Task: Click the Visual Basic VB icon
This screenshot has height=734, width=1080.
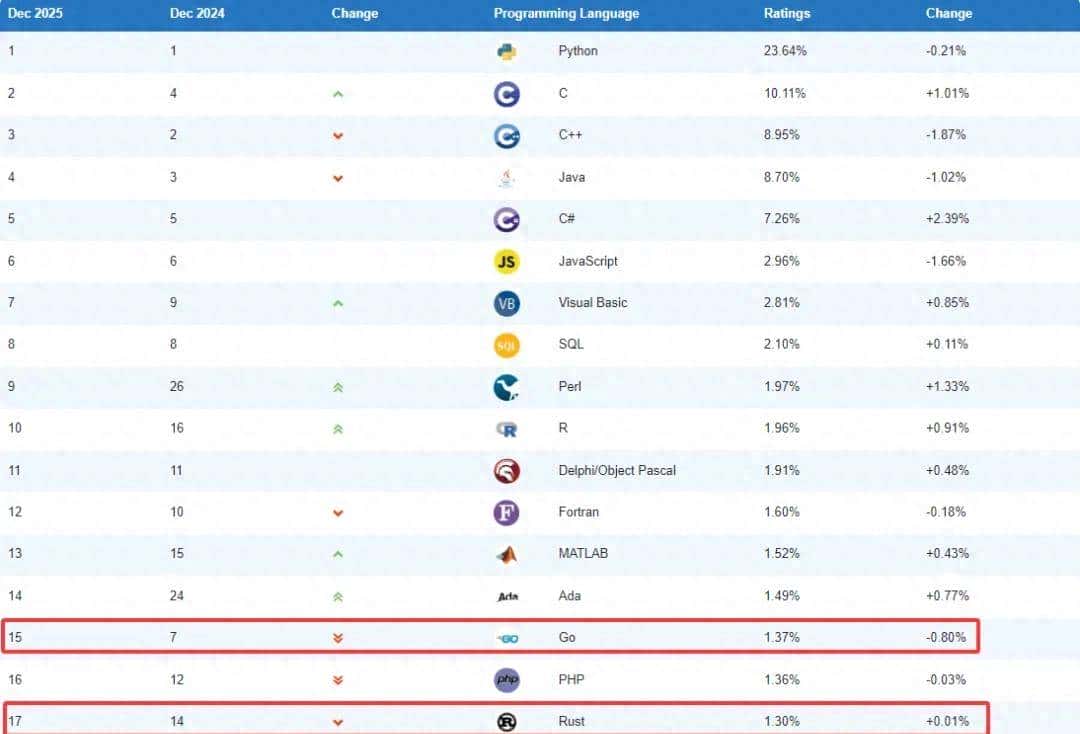Action: [507, 303]
